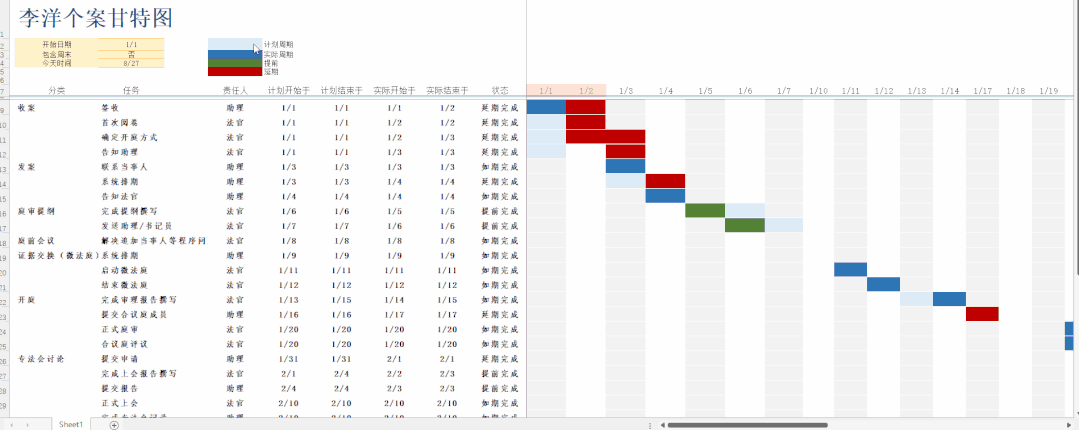Click the previous sheet navigation arrow
The height and width of the screenshot is (430, 1079).
[x=12, y=425]
